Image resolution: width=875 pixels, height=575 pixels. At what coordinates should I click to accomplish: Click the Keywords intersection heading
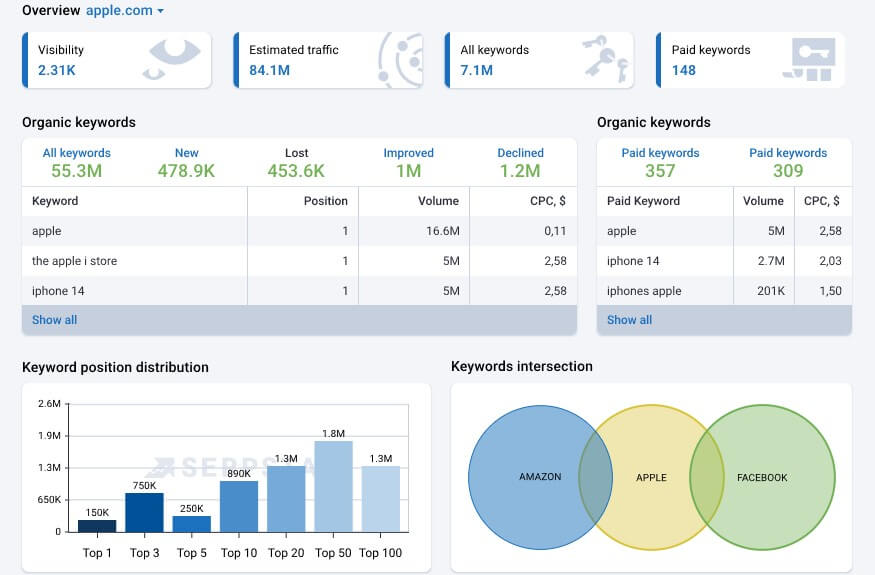point(522,366)
